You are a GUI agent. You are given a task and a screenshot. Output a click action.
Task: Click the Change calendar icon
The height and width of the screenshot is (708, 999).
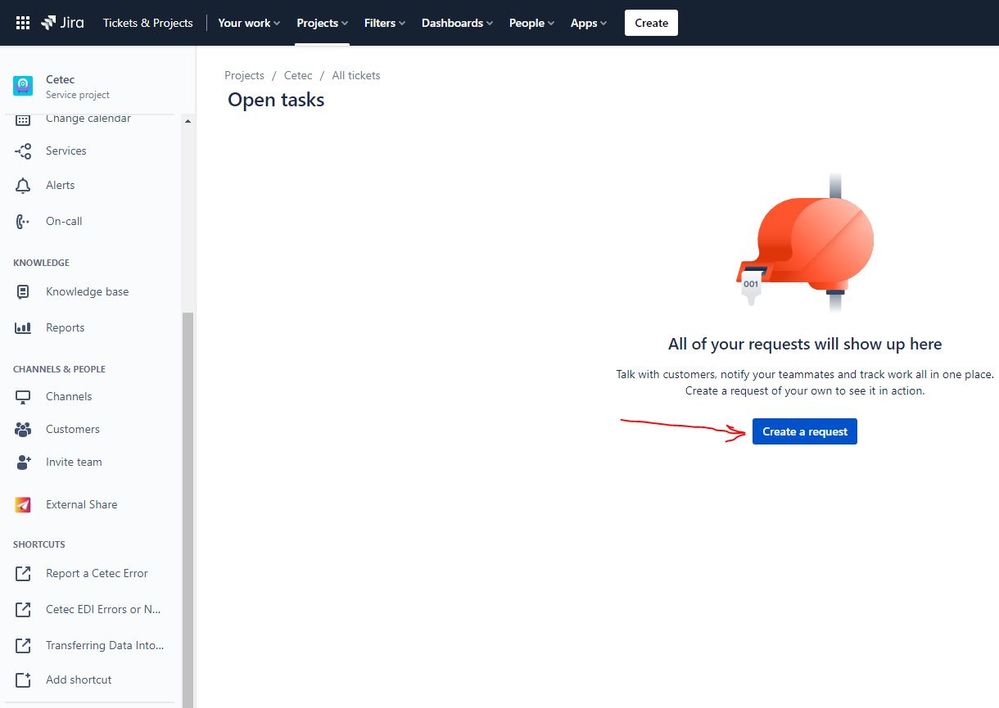[23, 119]
